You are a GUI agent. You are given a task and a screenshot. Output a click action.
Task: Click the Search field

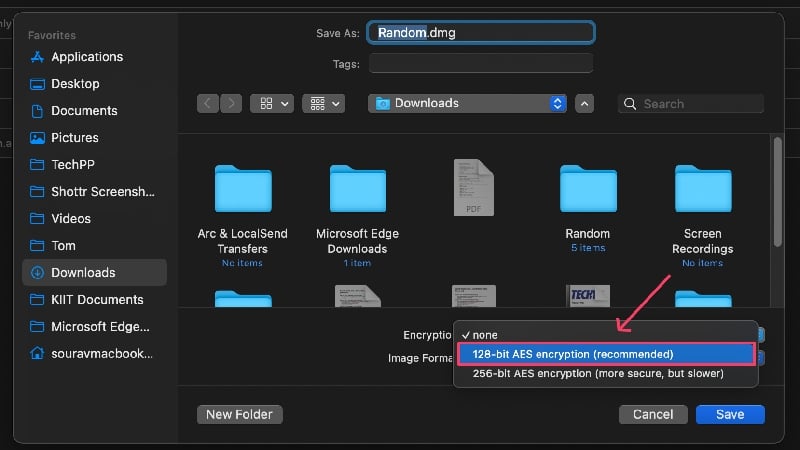click(x=691, y=104)
